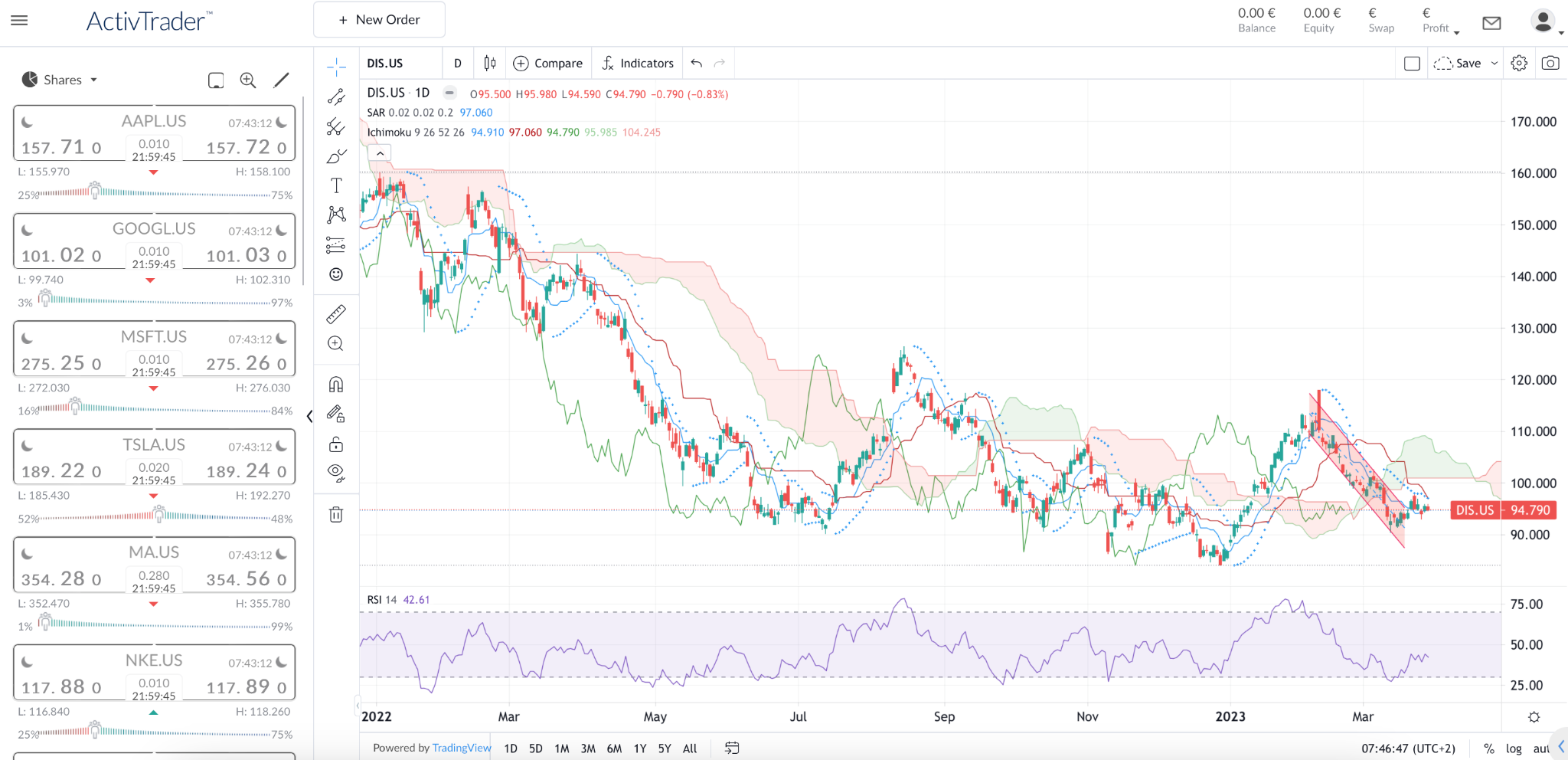Click Save chart layout

(1458, 64)
